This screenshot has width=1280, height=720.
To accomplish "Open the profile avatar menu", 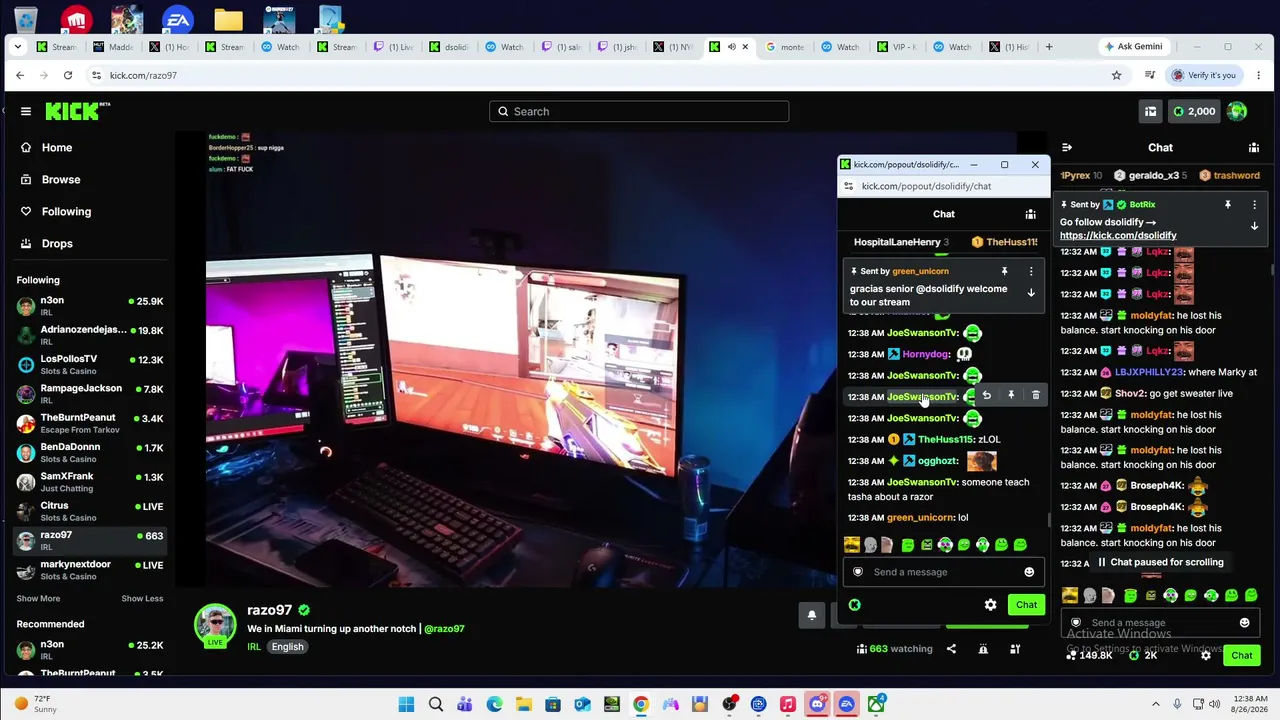I will 1237,111.
